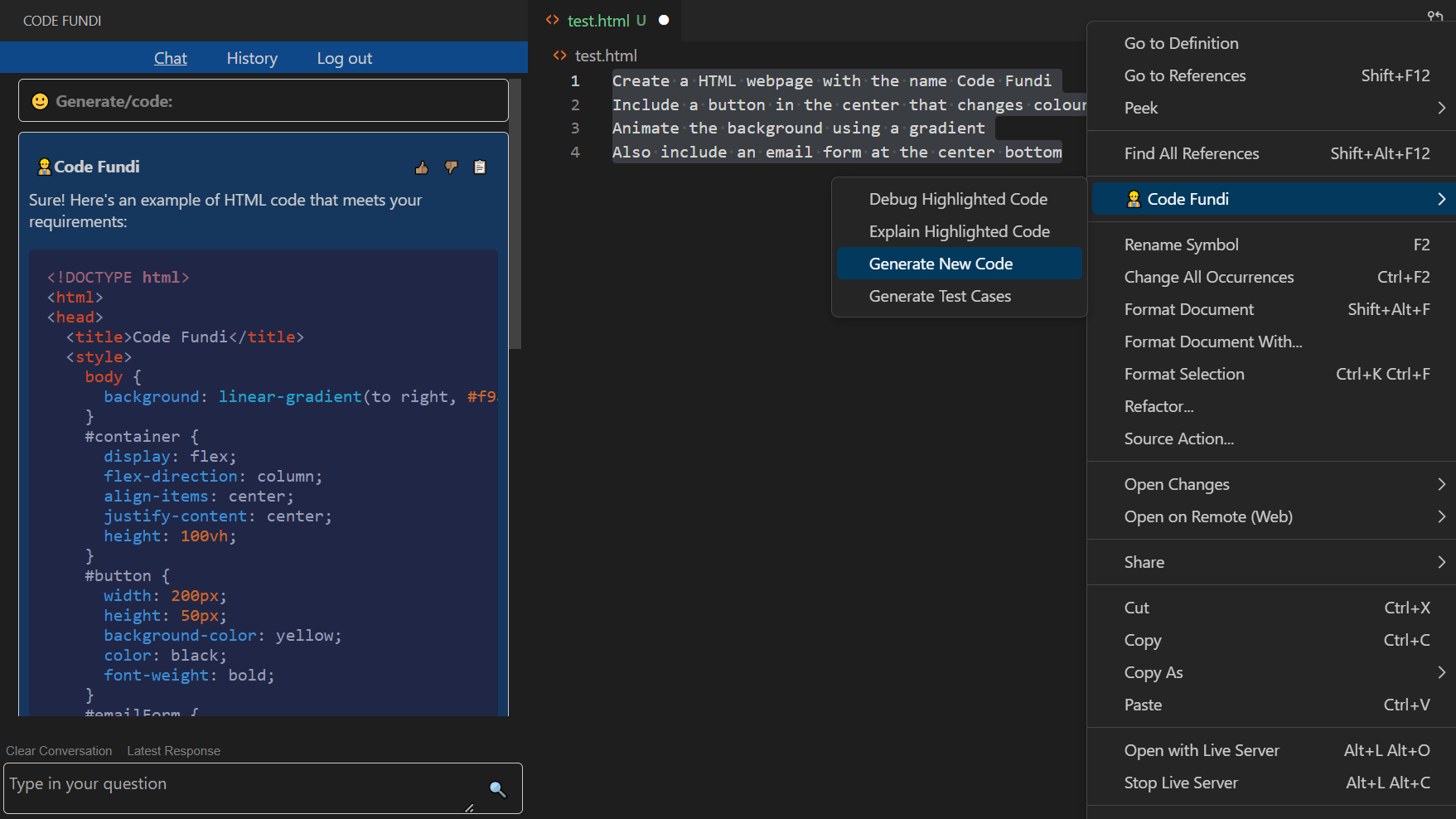
Task: Click the thumbs down icon on Code Fundi response
Action: [x=451, y=167]
